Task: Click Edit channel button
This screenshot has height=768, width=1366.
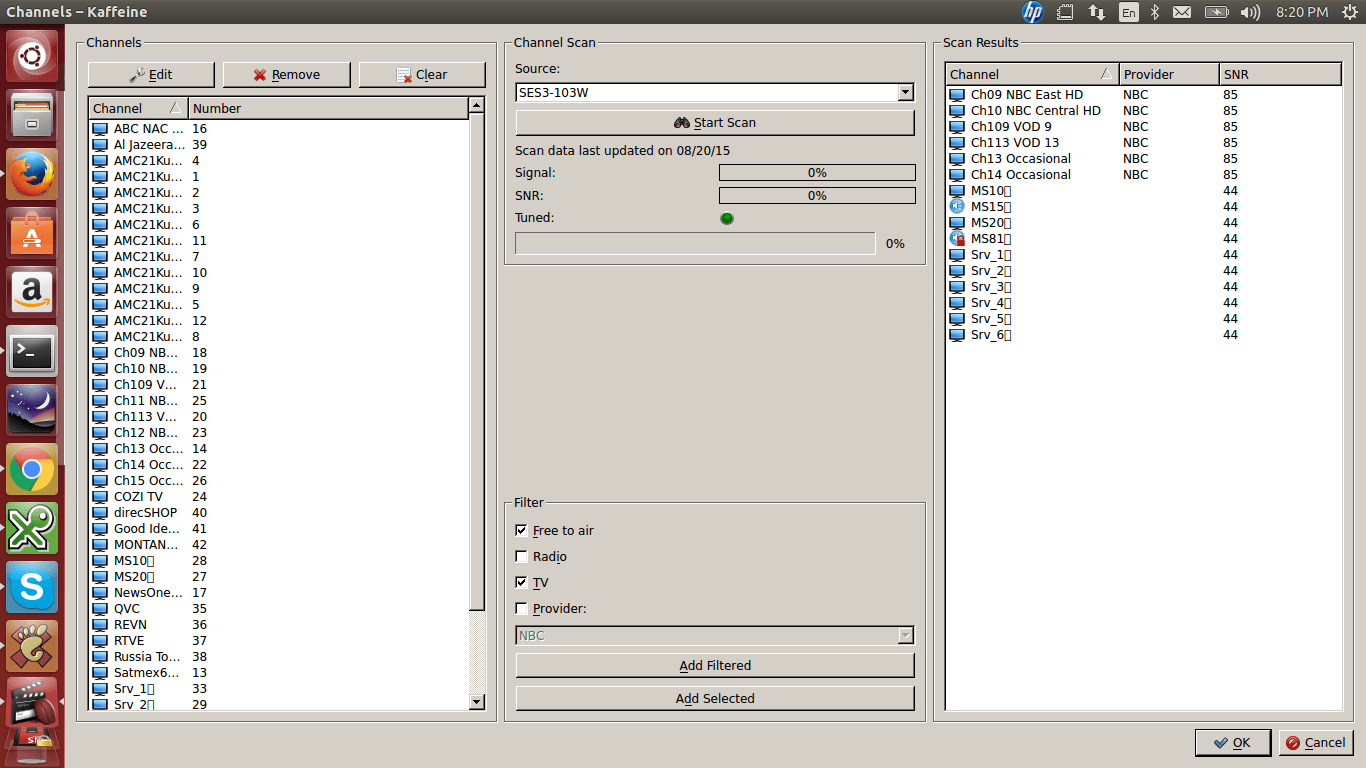Action: coord(151,74)
